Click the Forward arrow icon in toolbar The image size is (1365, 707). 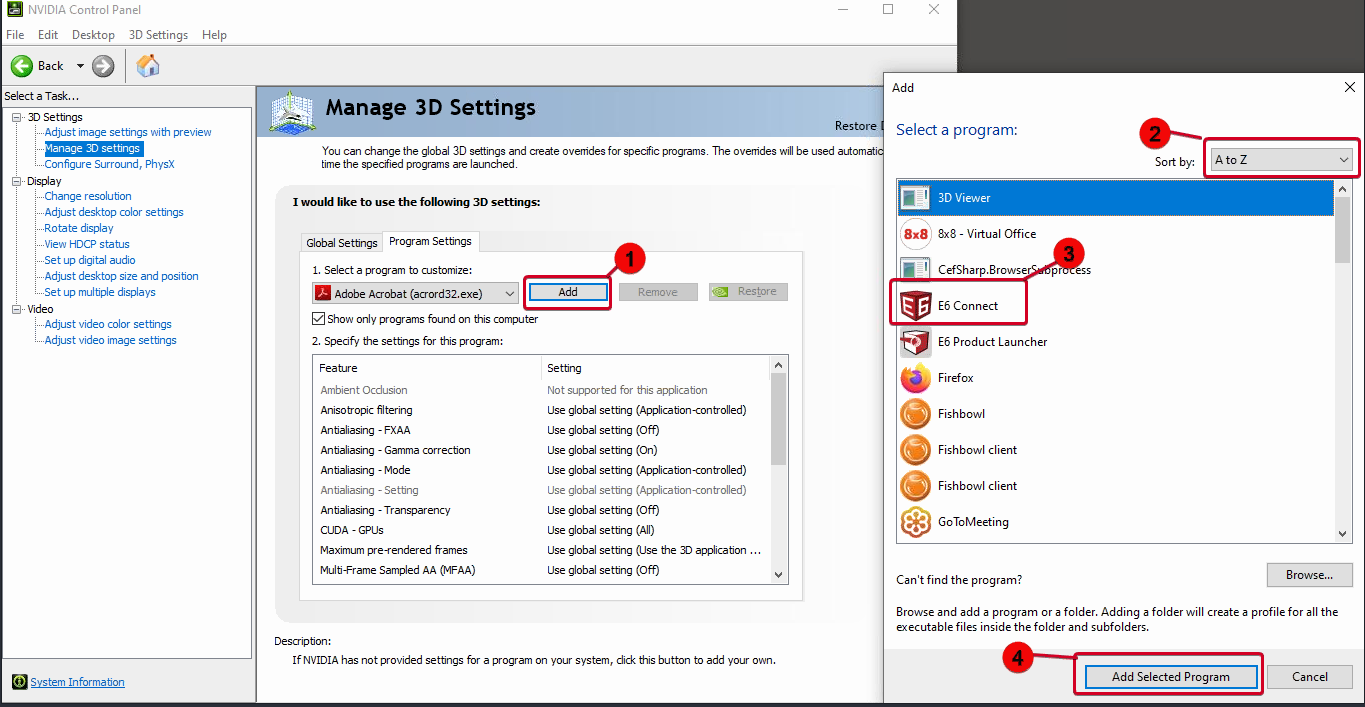click(x=103, y=66)
